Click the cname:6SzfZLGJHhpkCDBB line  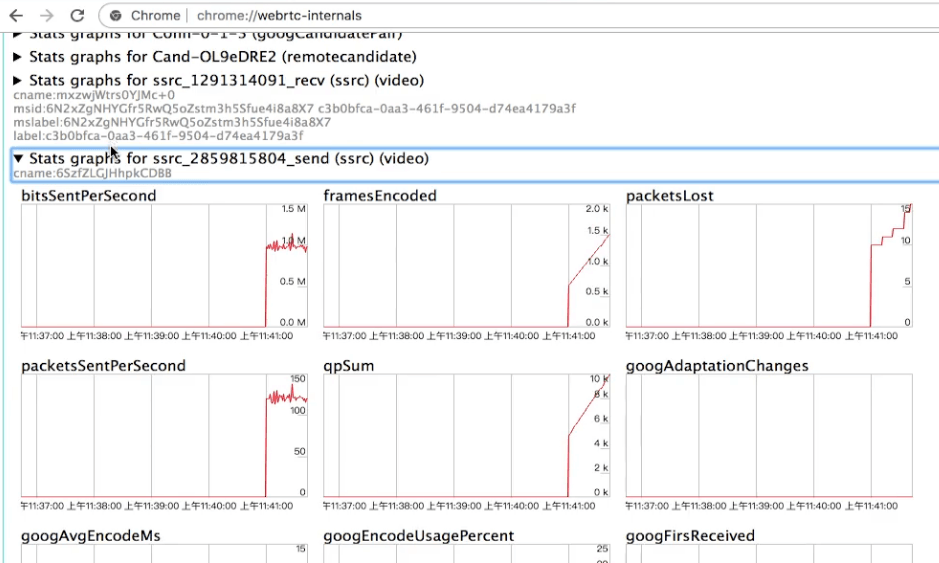click(92, 173)
